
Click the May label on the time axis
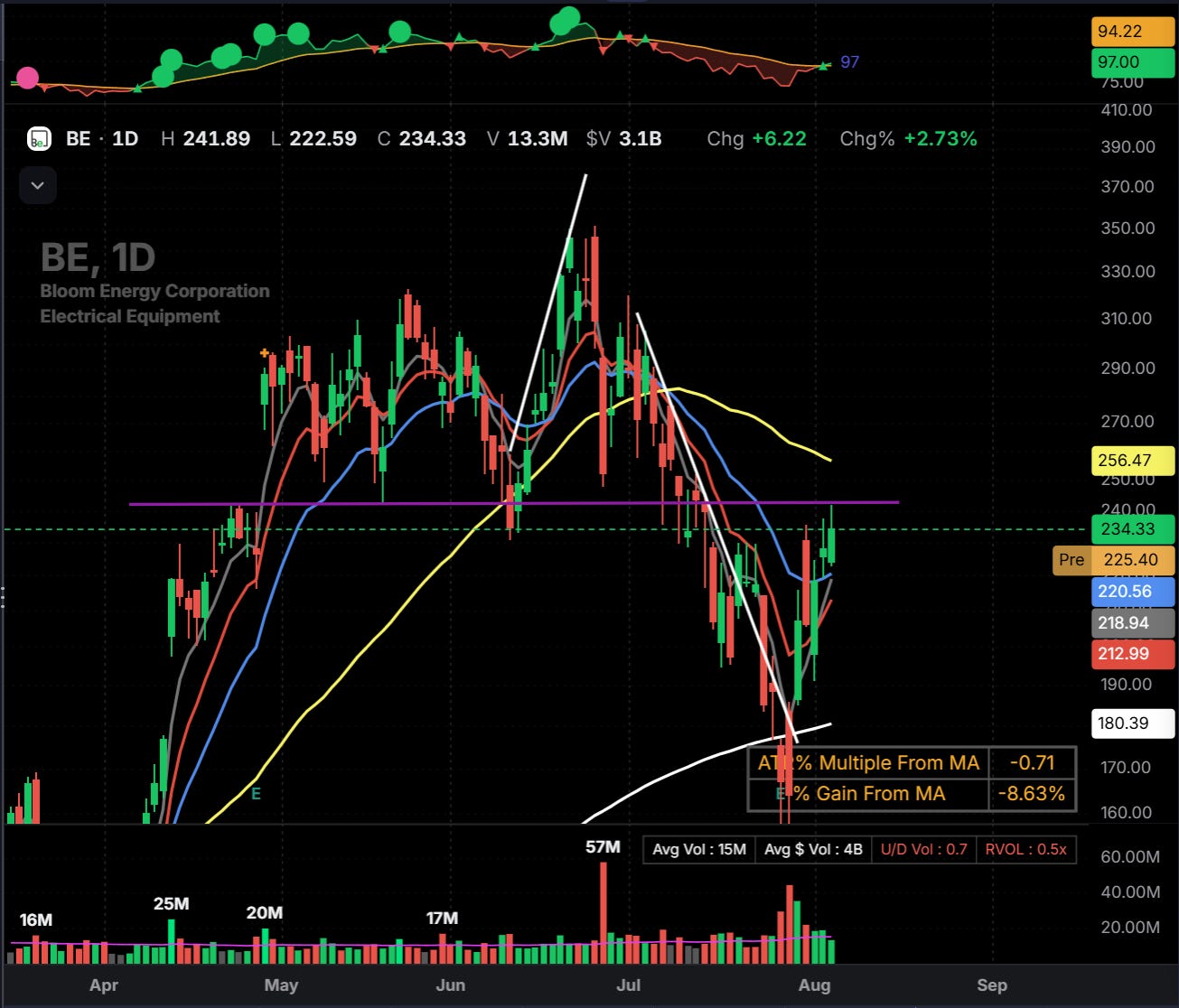pos(281,985)
